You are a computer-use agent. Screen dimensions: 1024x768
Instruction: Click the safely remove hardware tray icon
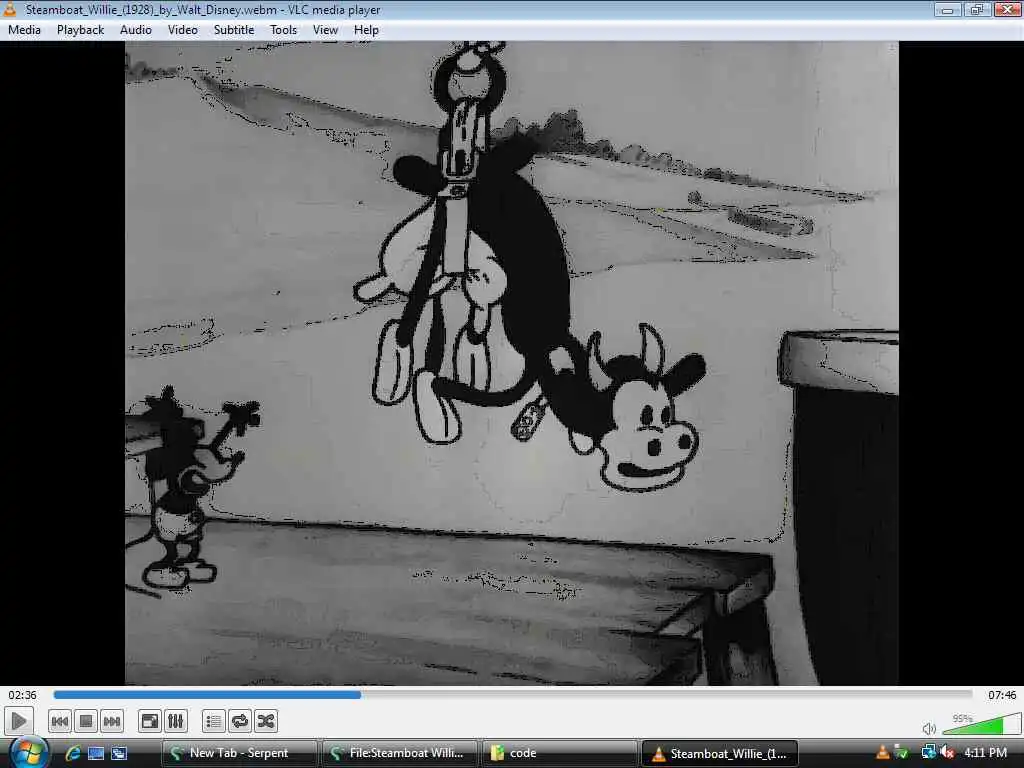click(902, 753)
